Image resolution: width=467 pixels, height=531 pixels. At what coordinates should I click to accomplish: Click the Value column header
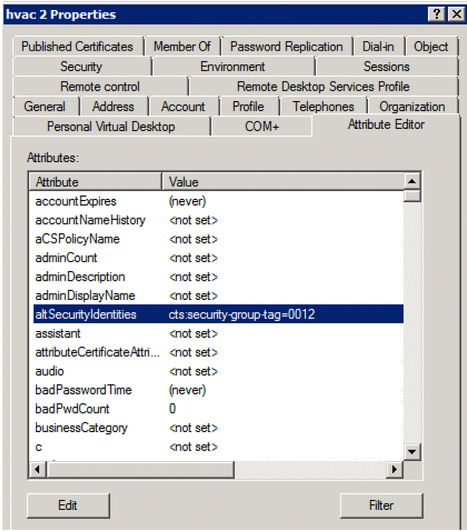(x=283, y=182)
